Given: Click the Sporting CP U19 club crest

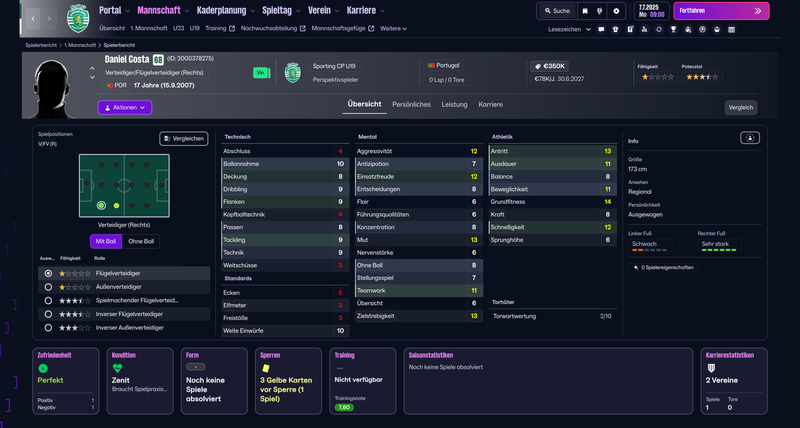Looking at the screenshot, I should pyautogui.click(x=292, y=73).
